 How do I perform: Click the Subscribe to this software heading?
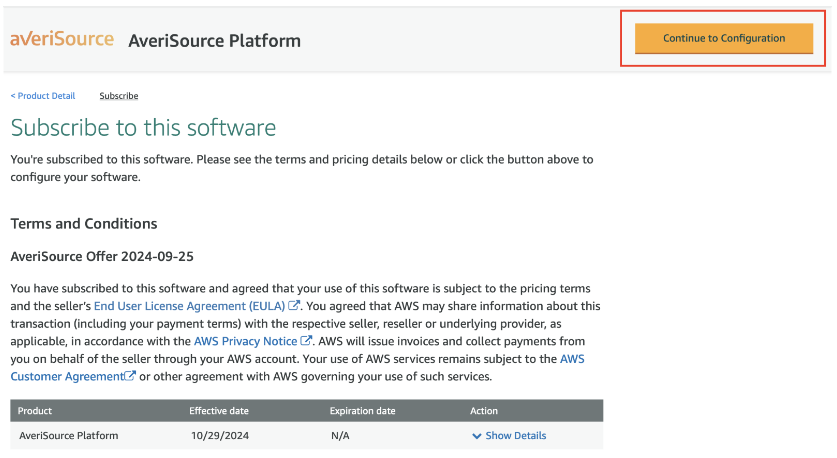click(x=143, y=128)
